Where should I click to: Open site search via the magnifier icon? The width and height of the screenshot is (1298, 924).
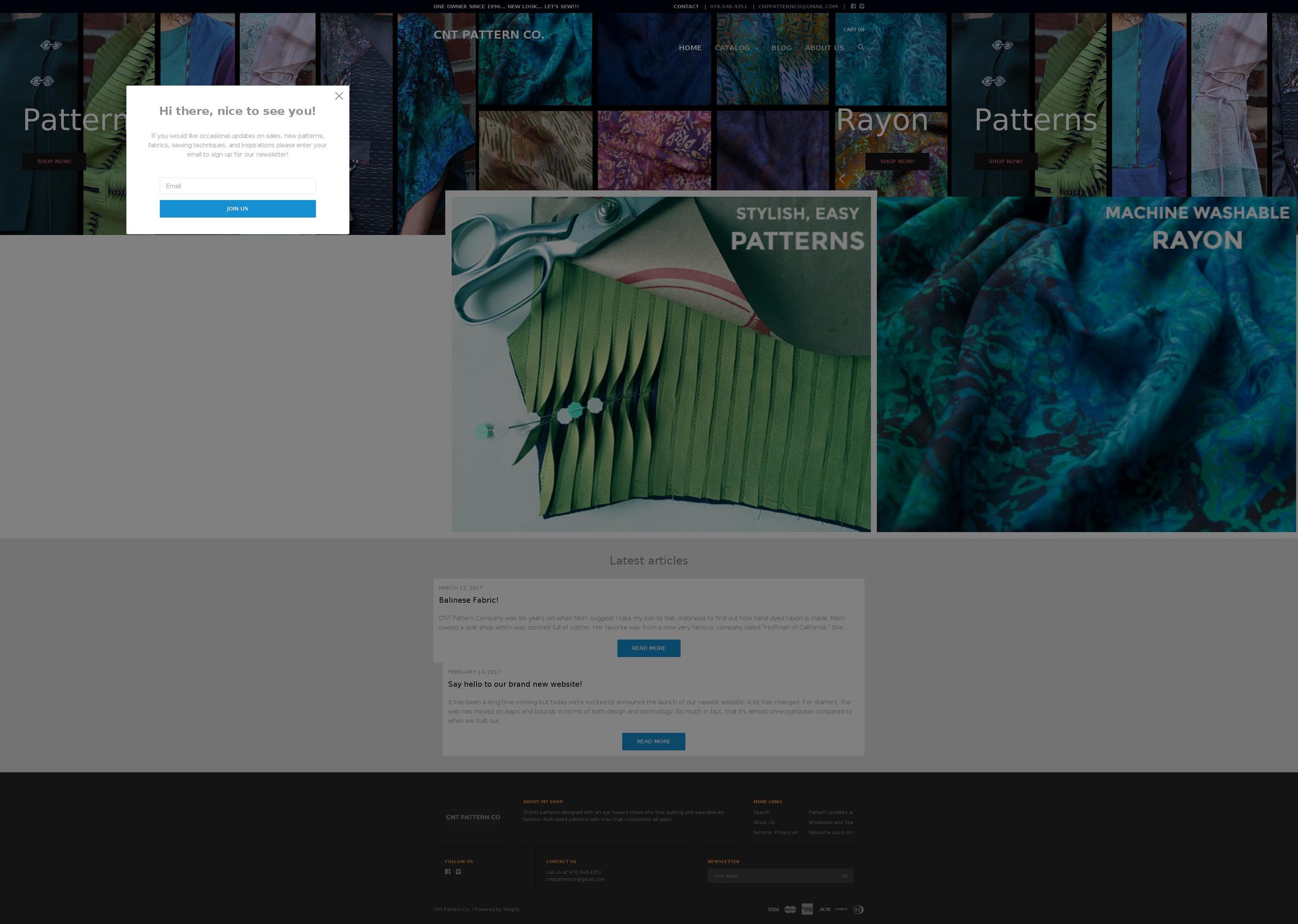pyautogui.click(x=860, y=48)
